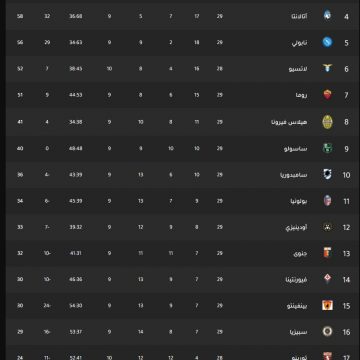Click the Sampdoria club logo
Image resolution: width=360 pixels, height=360 pixels.
327,174
